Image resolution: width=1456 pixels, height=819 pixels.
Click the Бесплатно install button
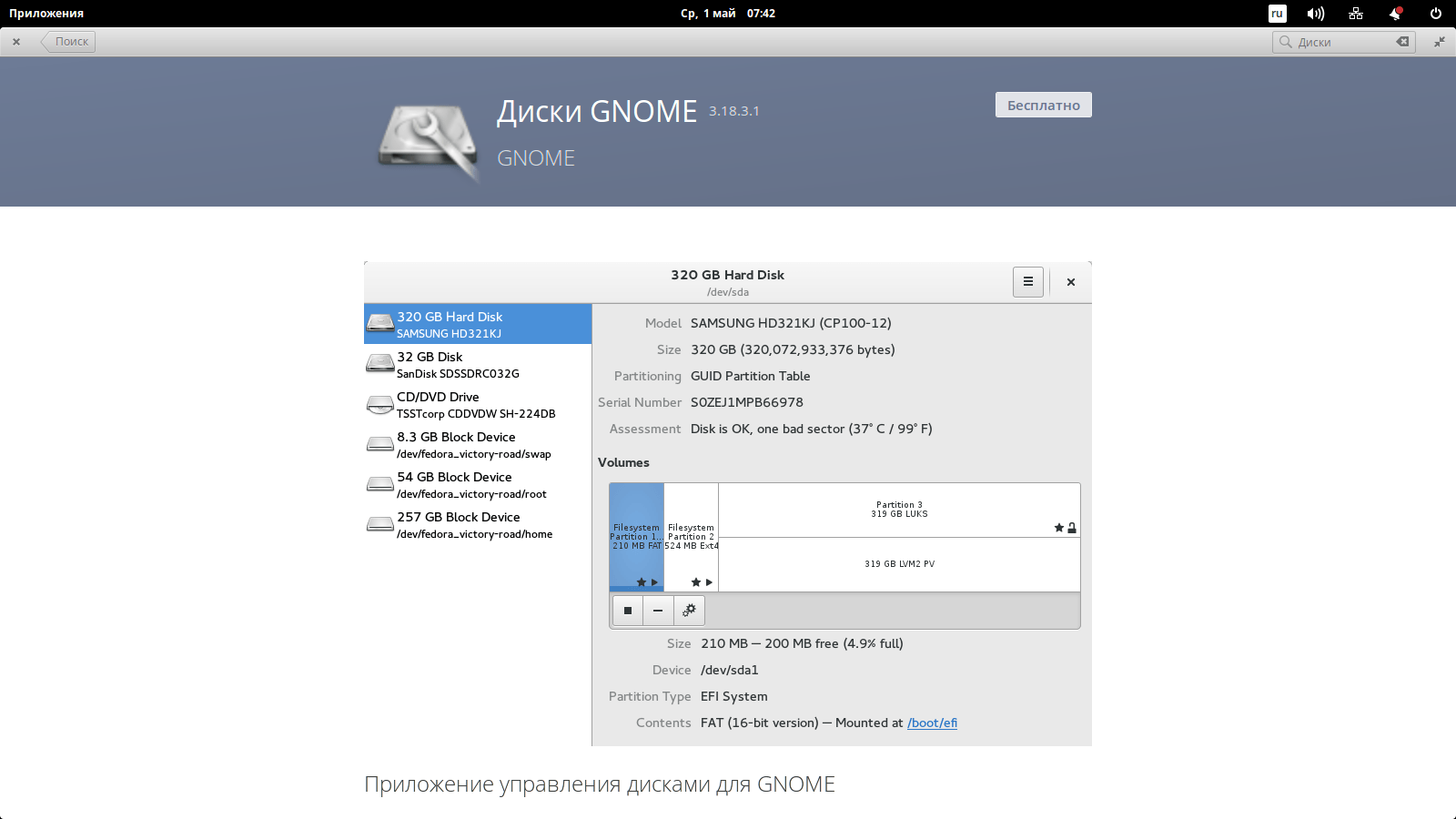click(1043, 105)
